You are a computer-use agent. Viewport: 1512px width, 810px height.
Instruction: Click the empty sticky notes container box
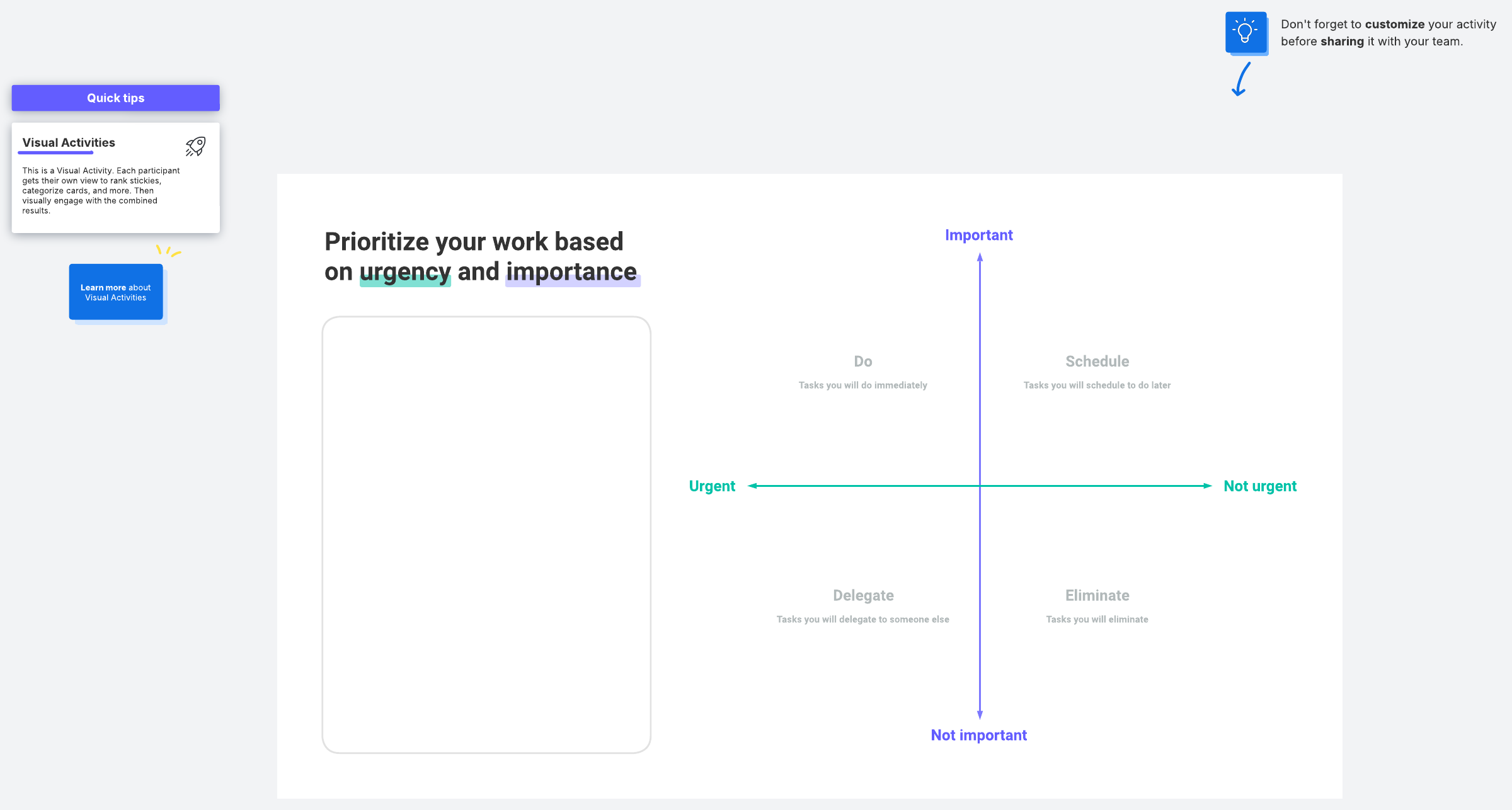(x=486, y=534)
